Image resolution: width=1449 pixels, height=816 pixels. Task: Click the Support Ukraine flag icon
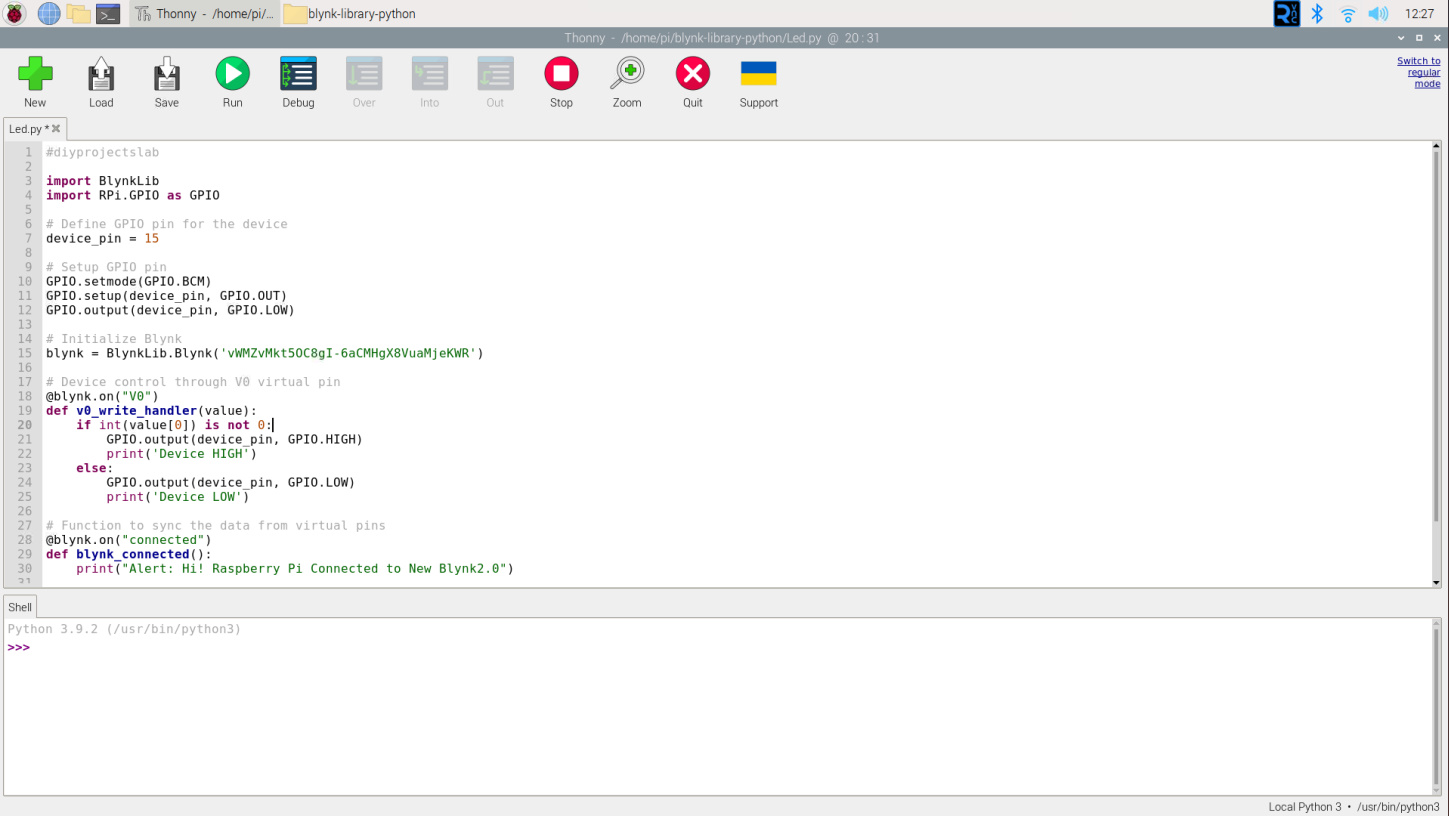[x=759, y=82]
